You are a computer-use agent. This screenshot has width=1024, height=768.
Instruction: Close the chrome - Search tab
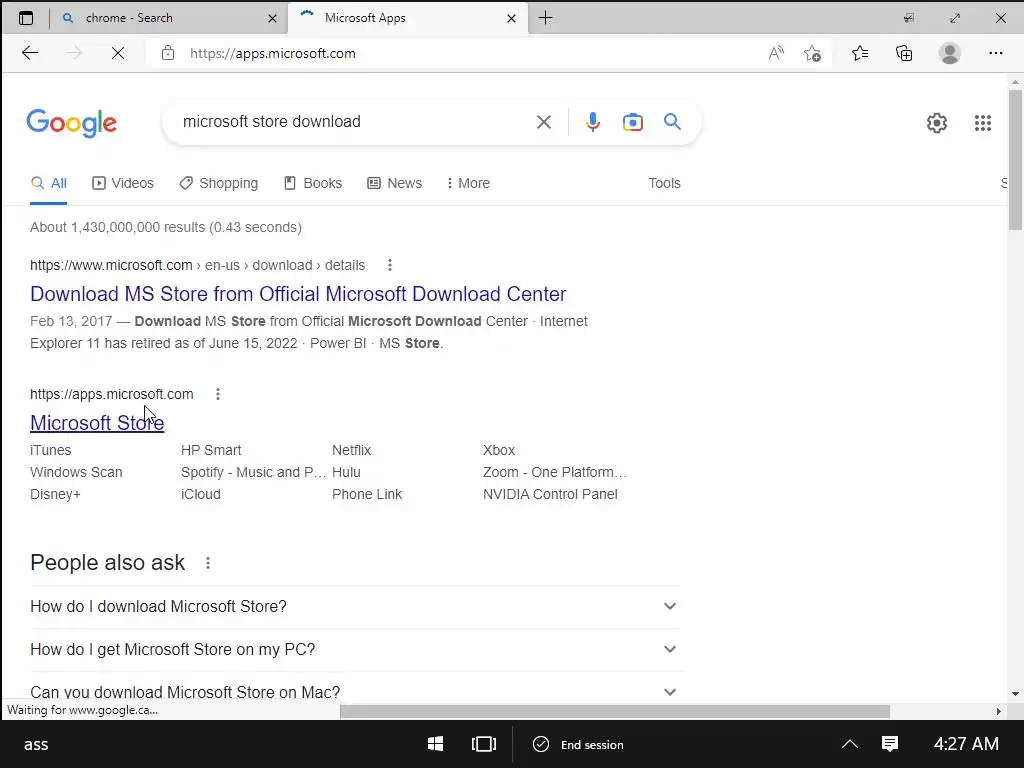click(272, 18)
